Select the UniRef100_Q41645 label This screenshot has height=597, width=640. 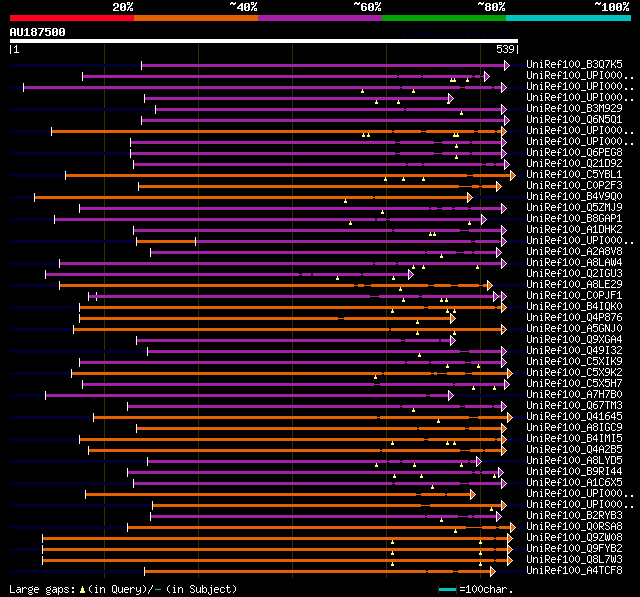574,417
